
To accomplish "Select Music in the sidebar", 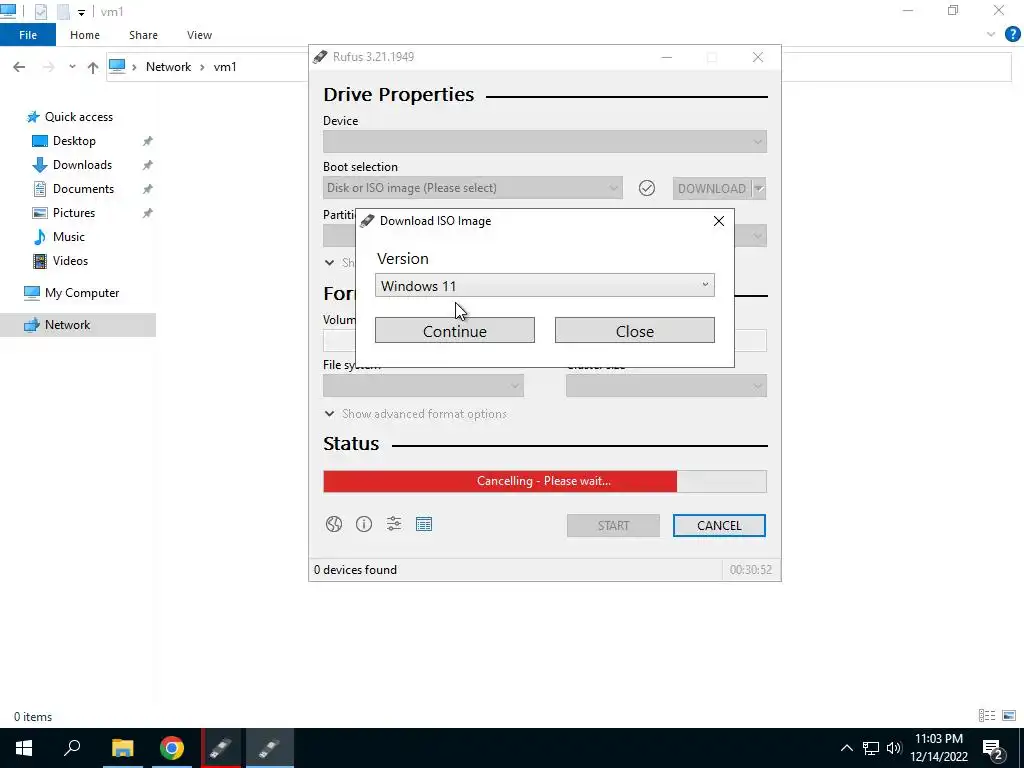I will pos(69,237).
